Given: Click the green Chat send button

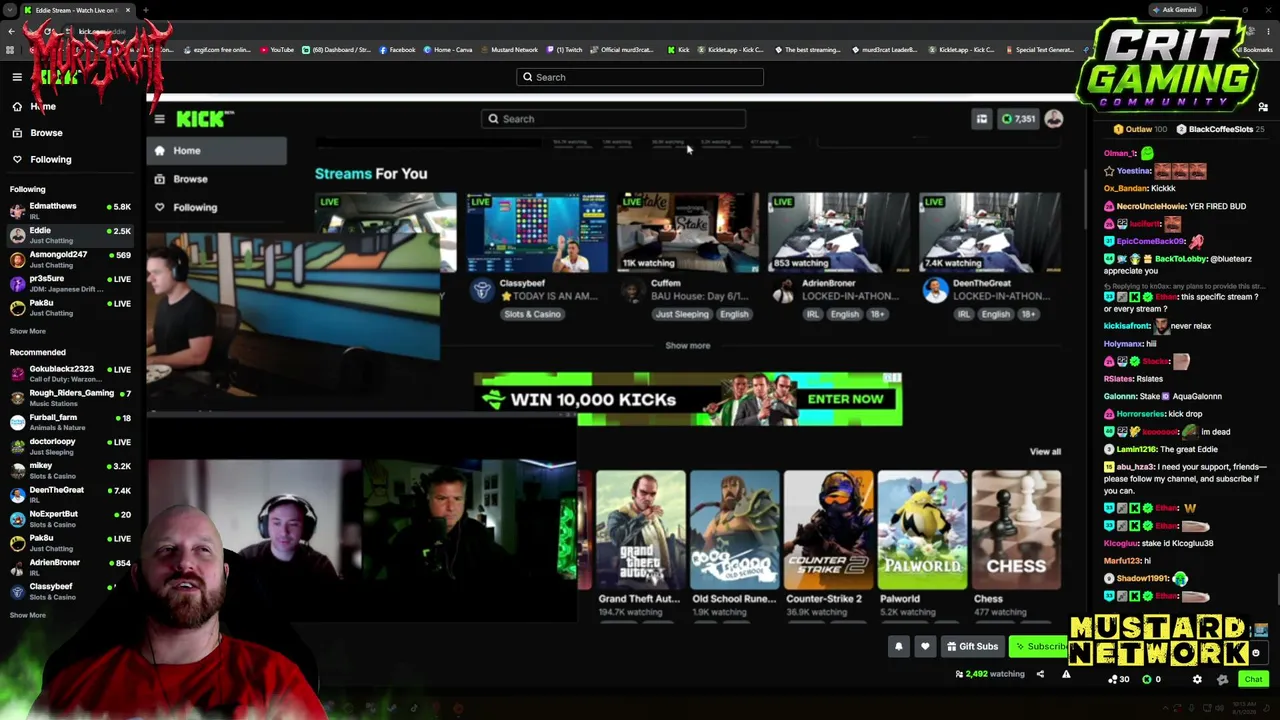Looking at the screenshot, I should tap(1253, 680).
